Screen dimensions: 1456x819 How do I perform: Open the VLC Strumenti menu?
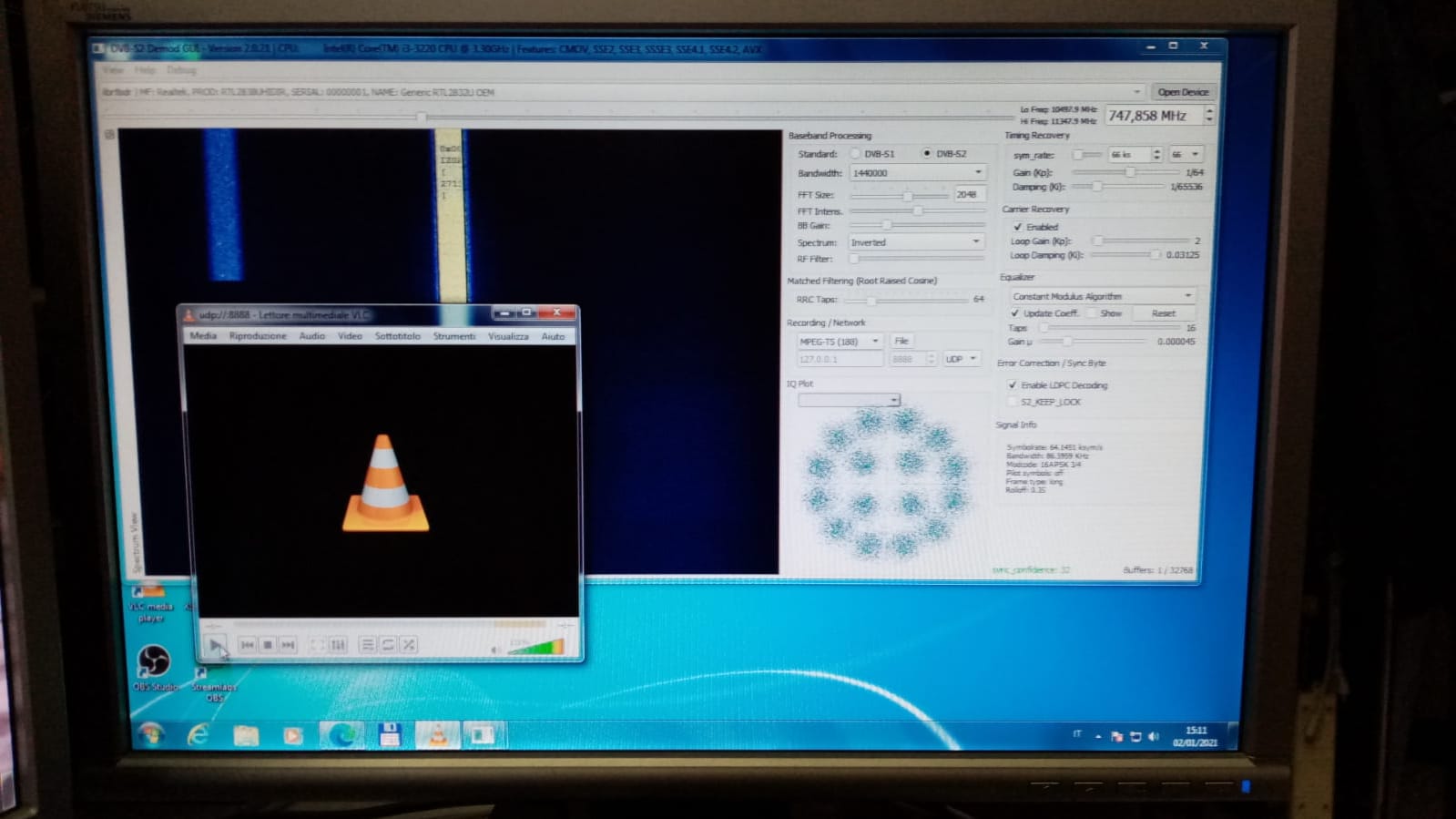(x=454, y=336)
